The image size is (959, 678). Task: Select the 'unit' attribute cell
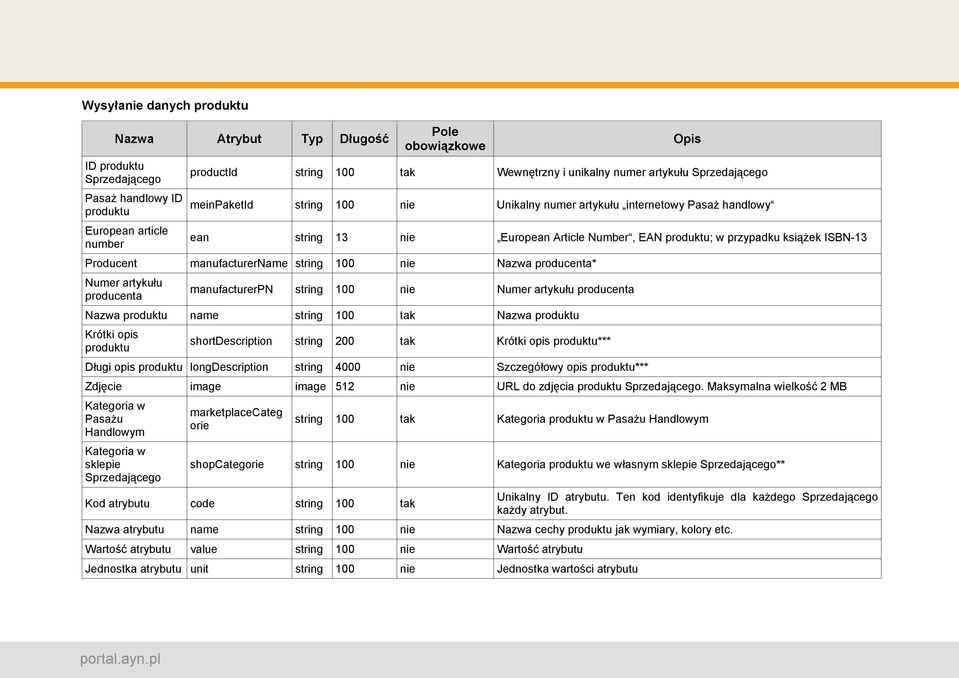pos(239,569)
